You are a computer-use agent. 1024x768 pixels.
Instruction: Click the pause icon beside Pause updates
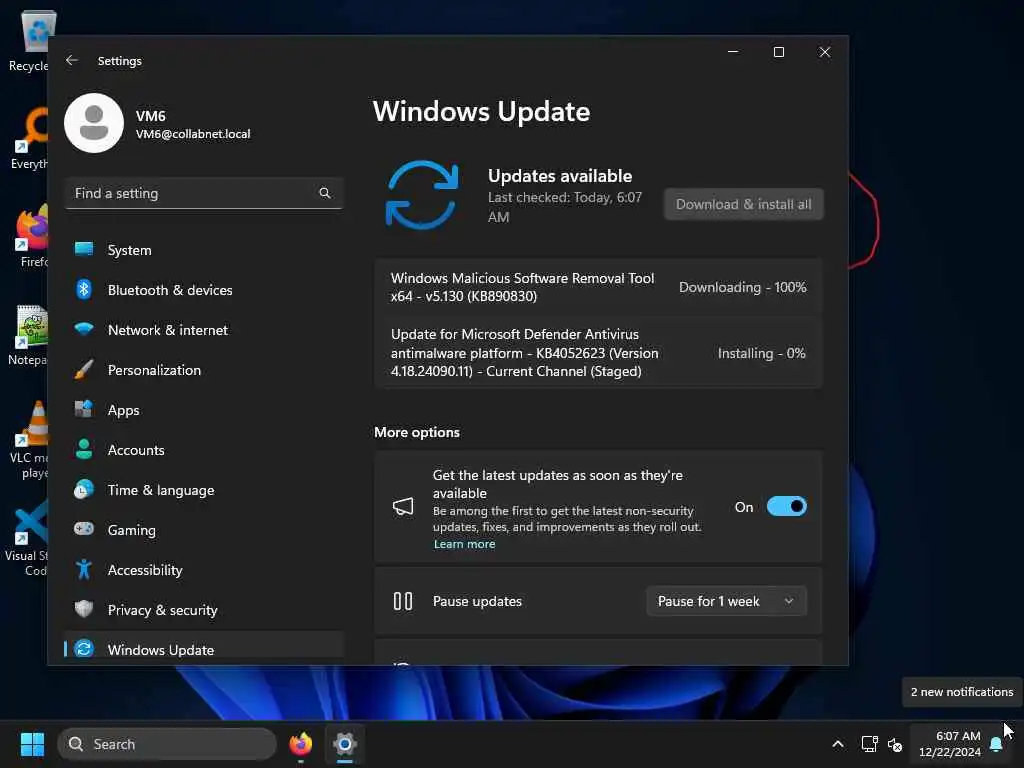click(403, 601)
